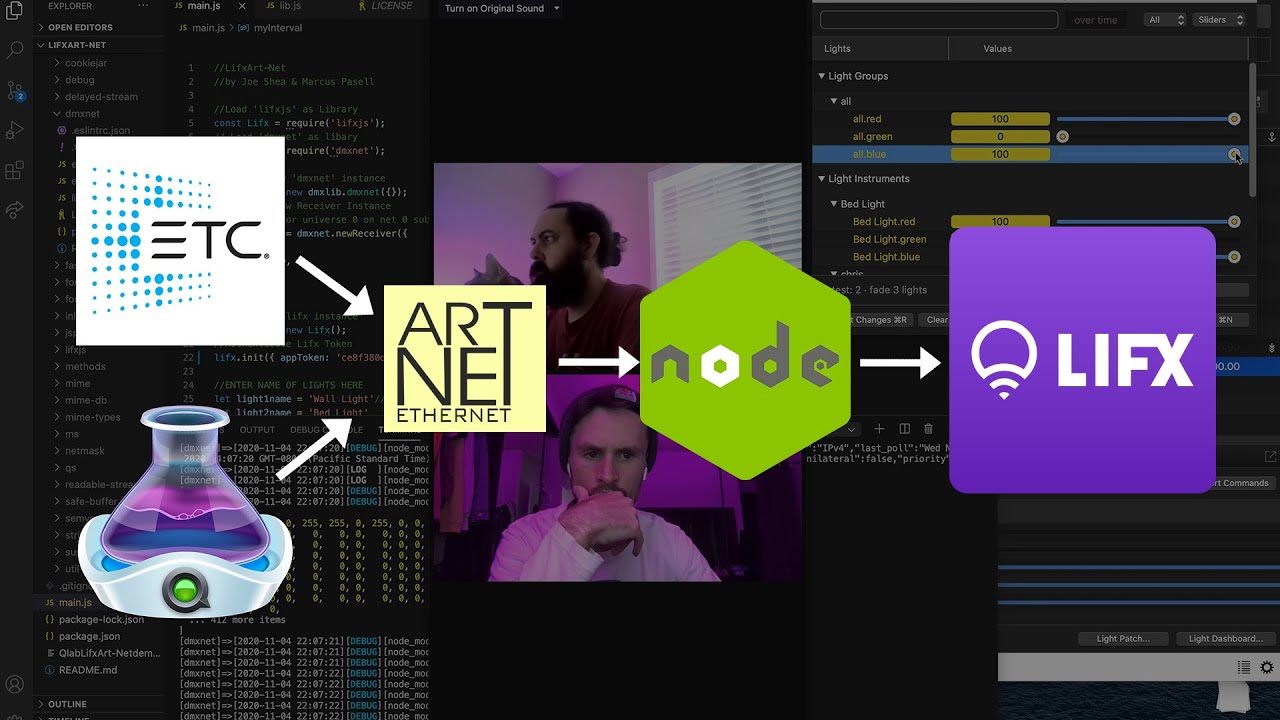Close the main.js editor tab
The width and height of the screenshot is (1280, 720).
pos(242,6)
